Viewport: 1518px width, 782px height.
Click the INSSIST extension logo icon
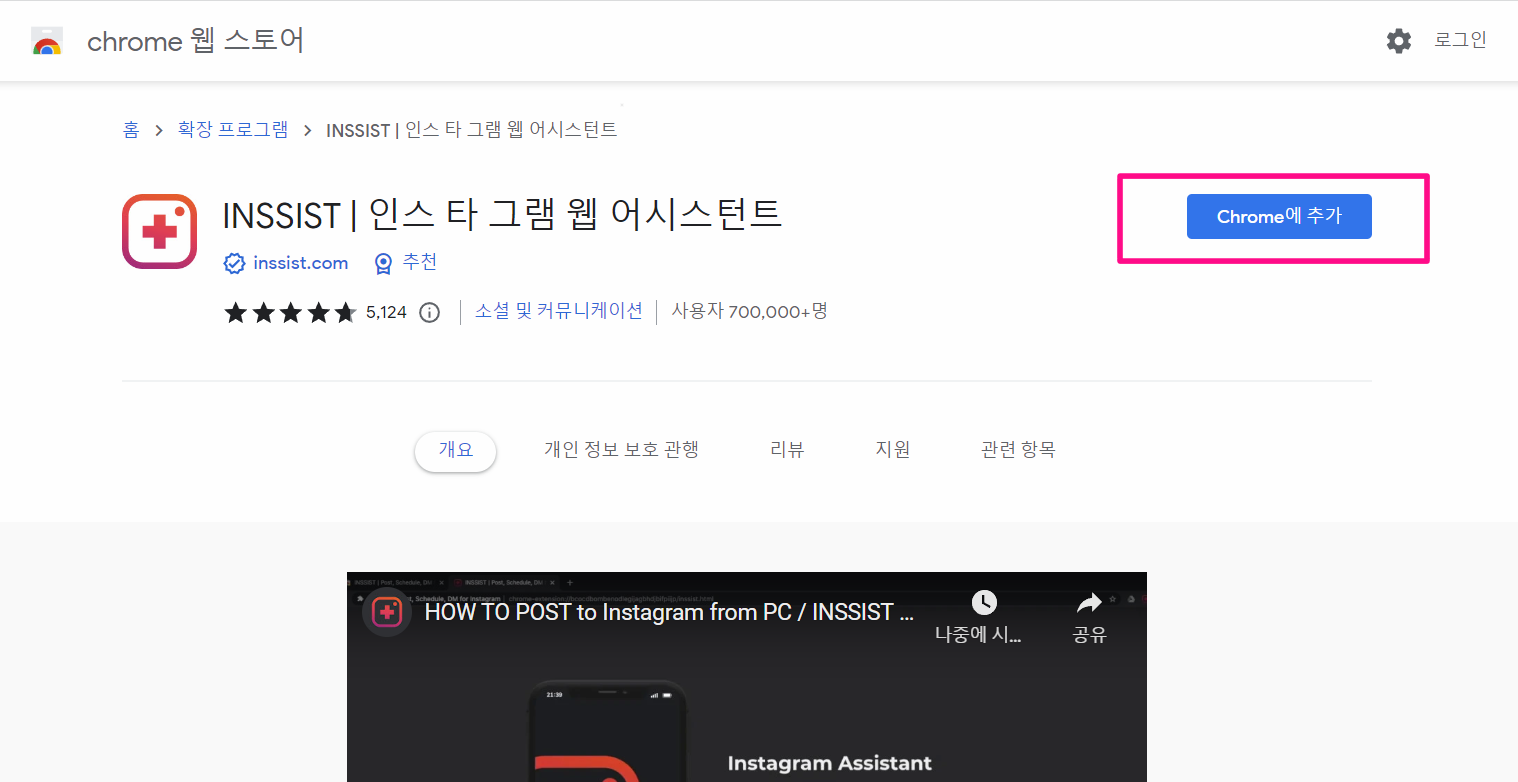[x=159, y=231]
